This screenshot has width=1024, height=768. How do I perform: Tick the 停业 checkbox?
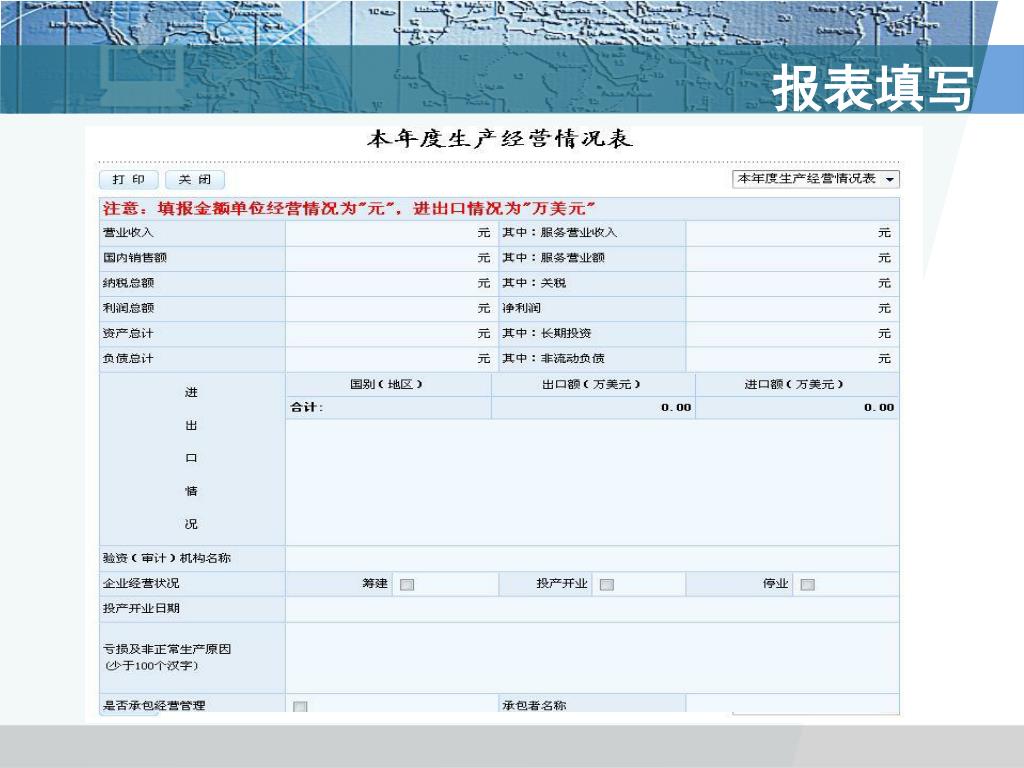(807, 584)
